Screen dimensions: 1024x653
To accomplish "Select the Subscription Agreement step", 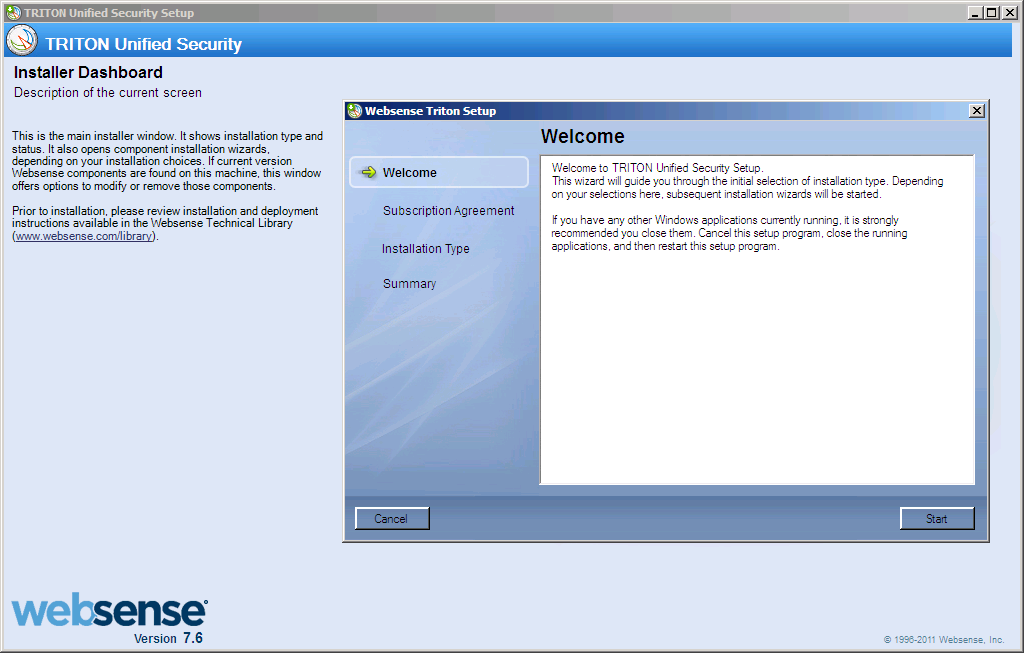I will click(448, 210).
